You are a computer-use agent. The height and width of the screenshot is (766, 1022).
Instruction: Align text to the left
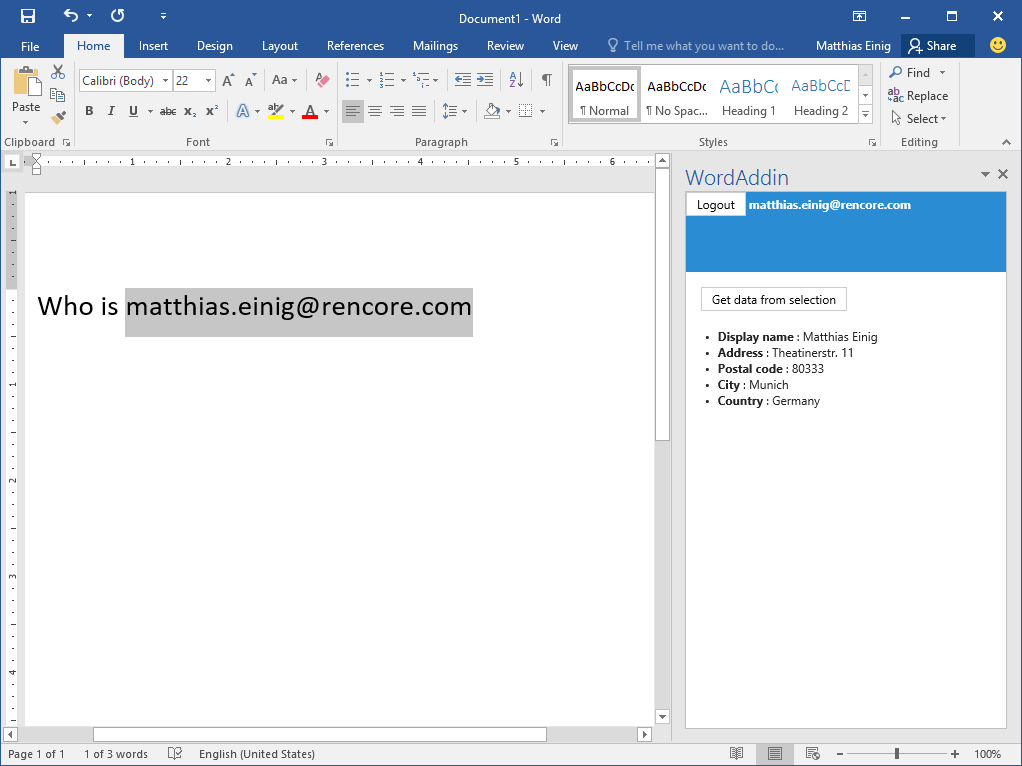[x=353, y=111]
